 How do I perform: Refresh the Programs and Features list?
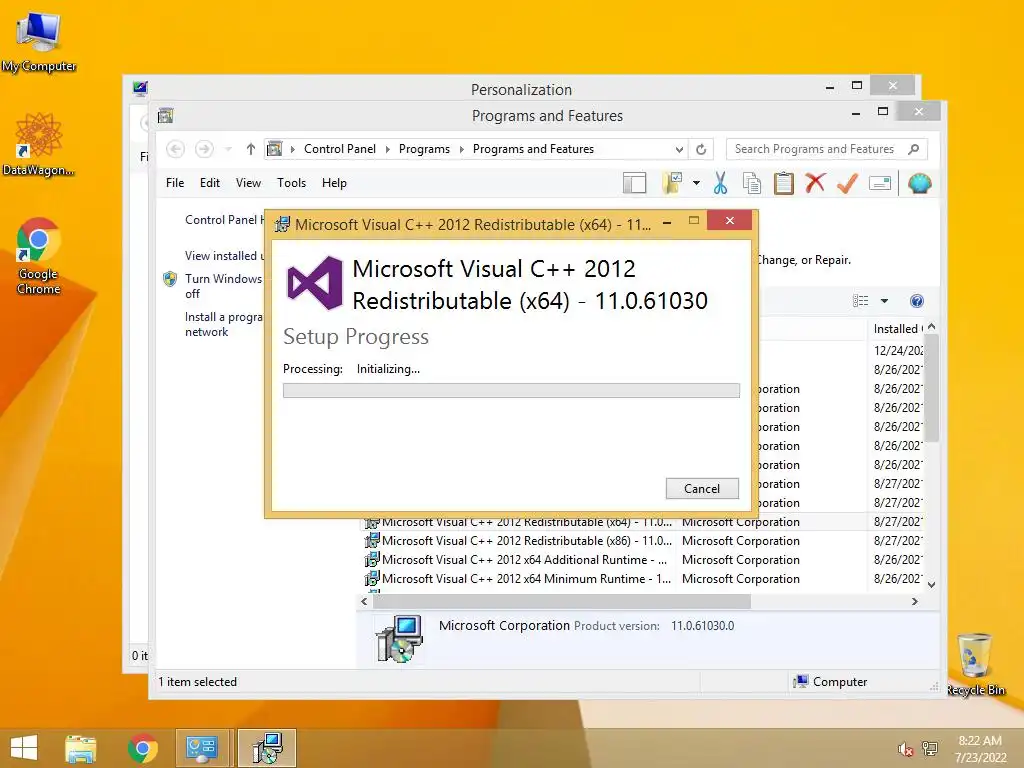[x=701, y=150]
